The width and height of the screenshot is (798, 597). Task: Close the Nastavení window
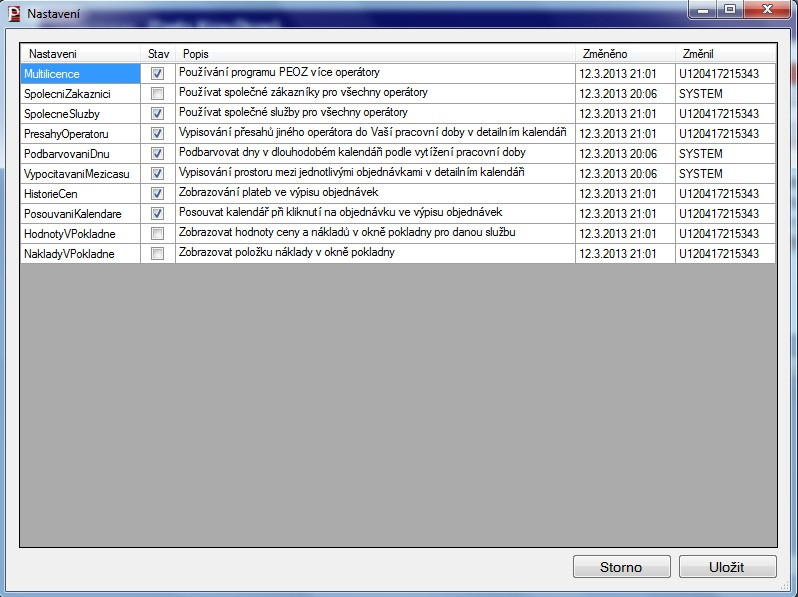767,9
